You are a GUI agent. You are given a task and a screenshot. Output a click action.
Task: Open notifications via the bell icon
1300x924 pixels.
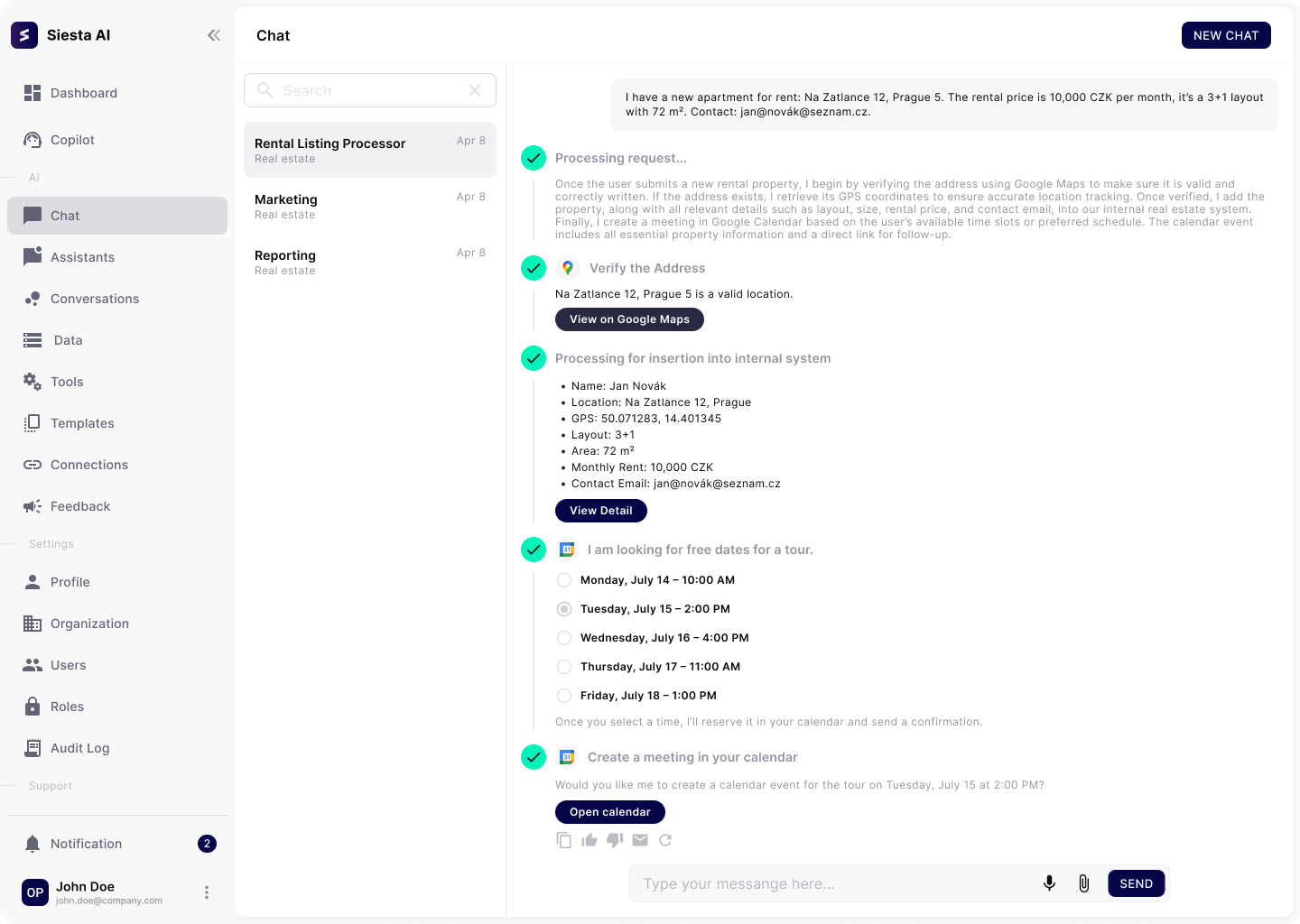point(32,843)
